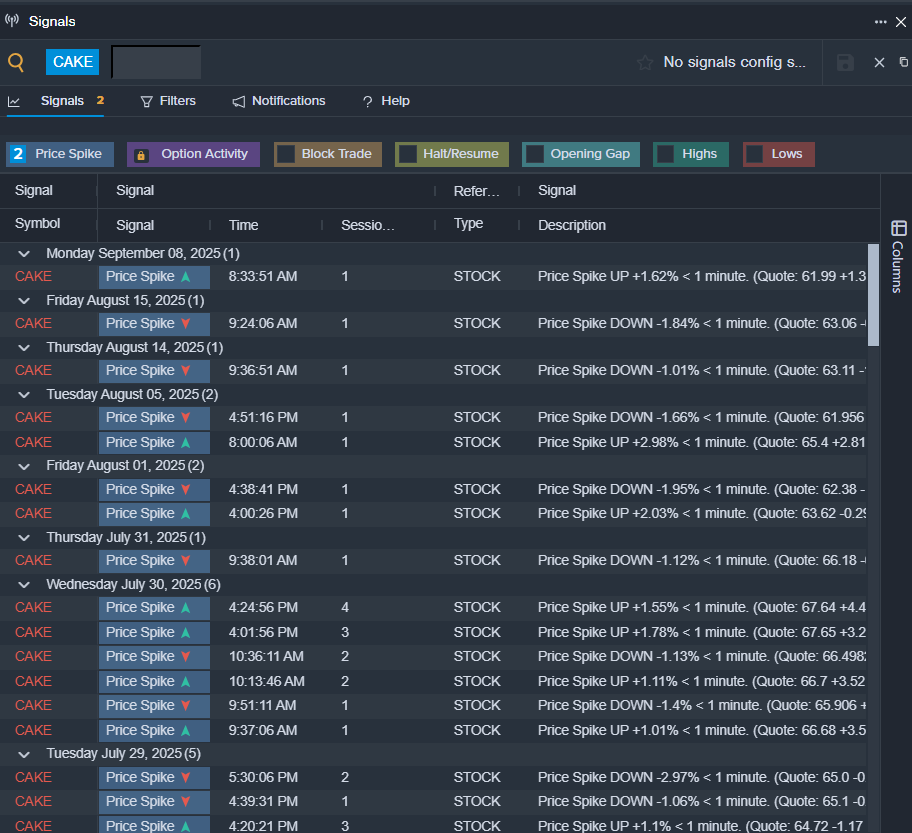Open the Notifications tab
The image size is (912, 833).
coord(279,101)
